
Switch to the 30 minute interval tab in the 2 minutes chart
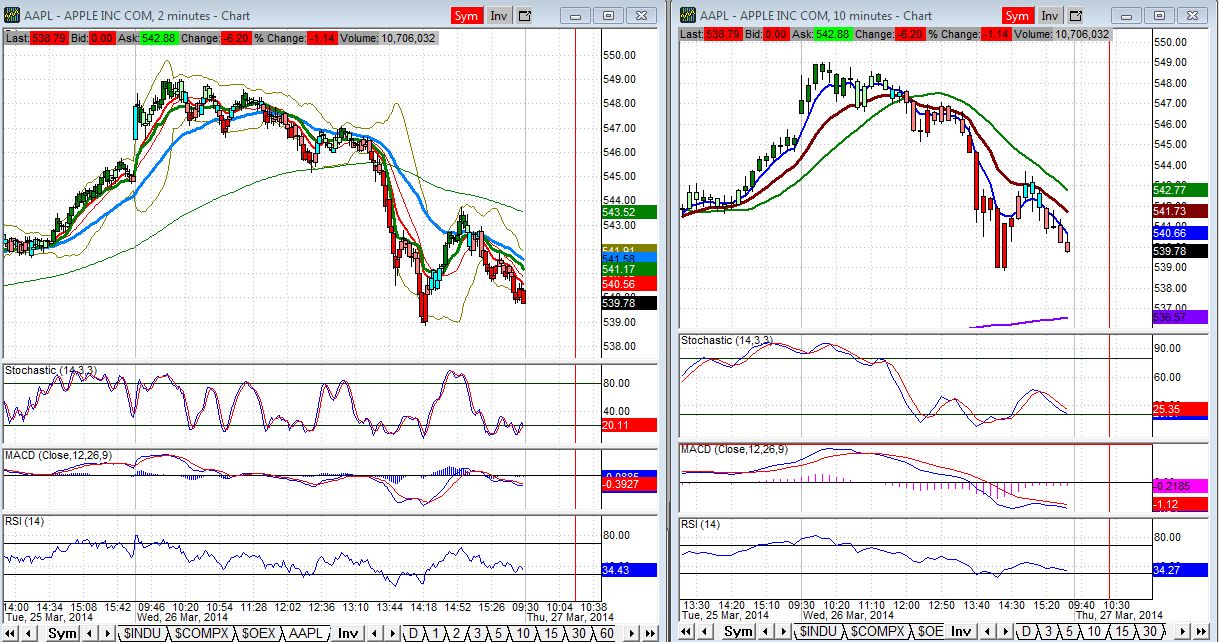point(579,633)
